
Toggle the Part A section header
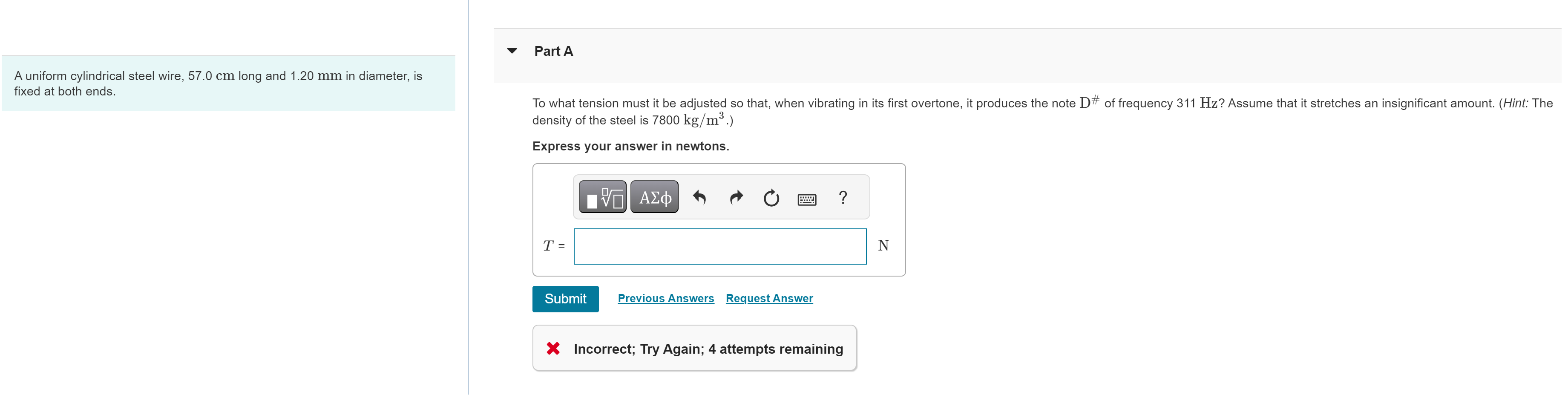[553, 51]
